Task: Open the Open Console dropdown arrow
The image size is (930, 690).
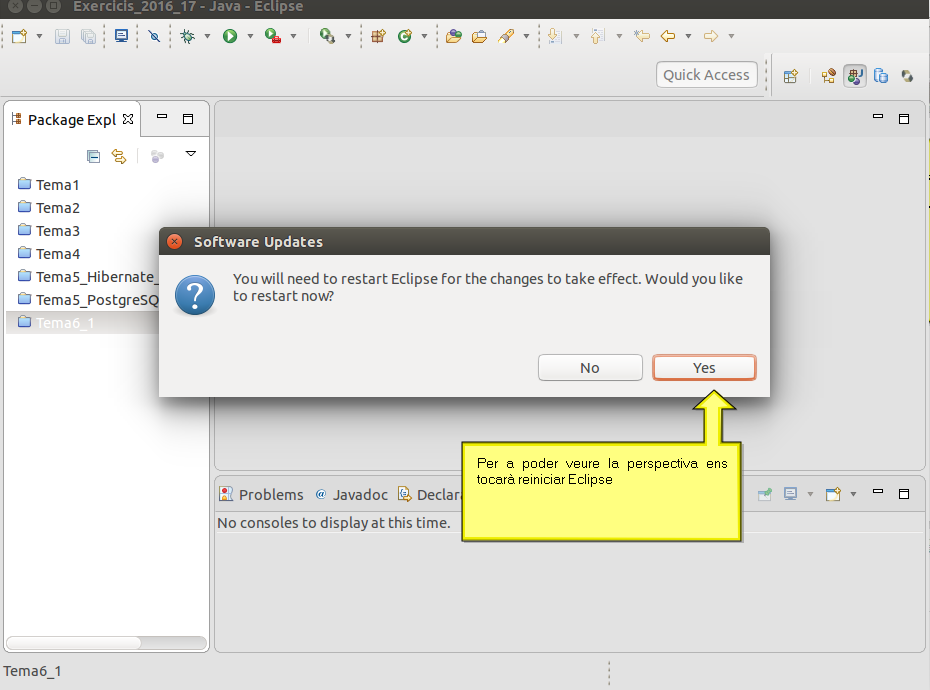Action: [853, 494]
